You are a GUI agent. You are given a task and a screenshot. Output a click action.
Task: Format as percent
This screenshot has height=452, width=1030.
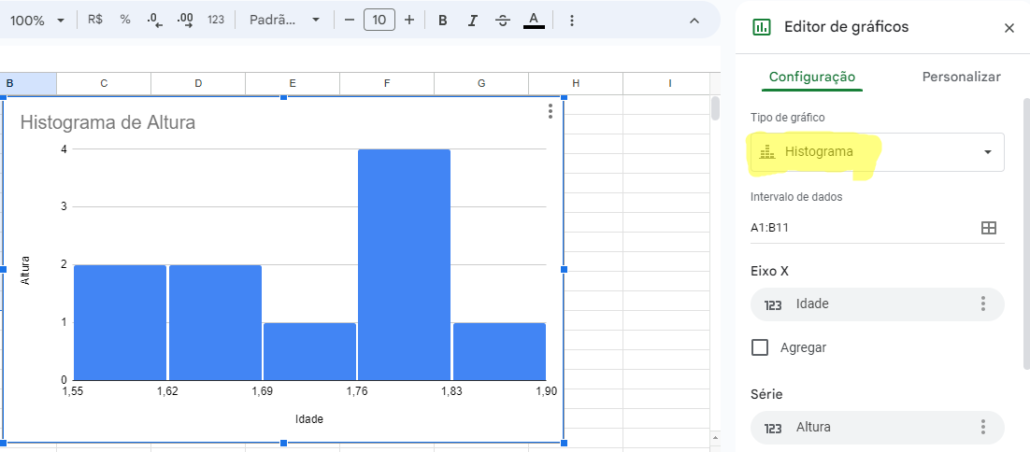125,20
